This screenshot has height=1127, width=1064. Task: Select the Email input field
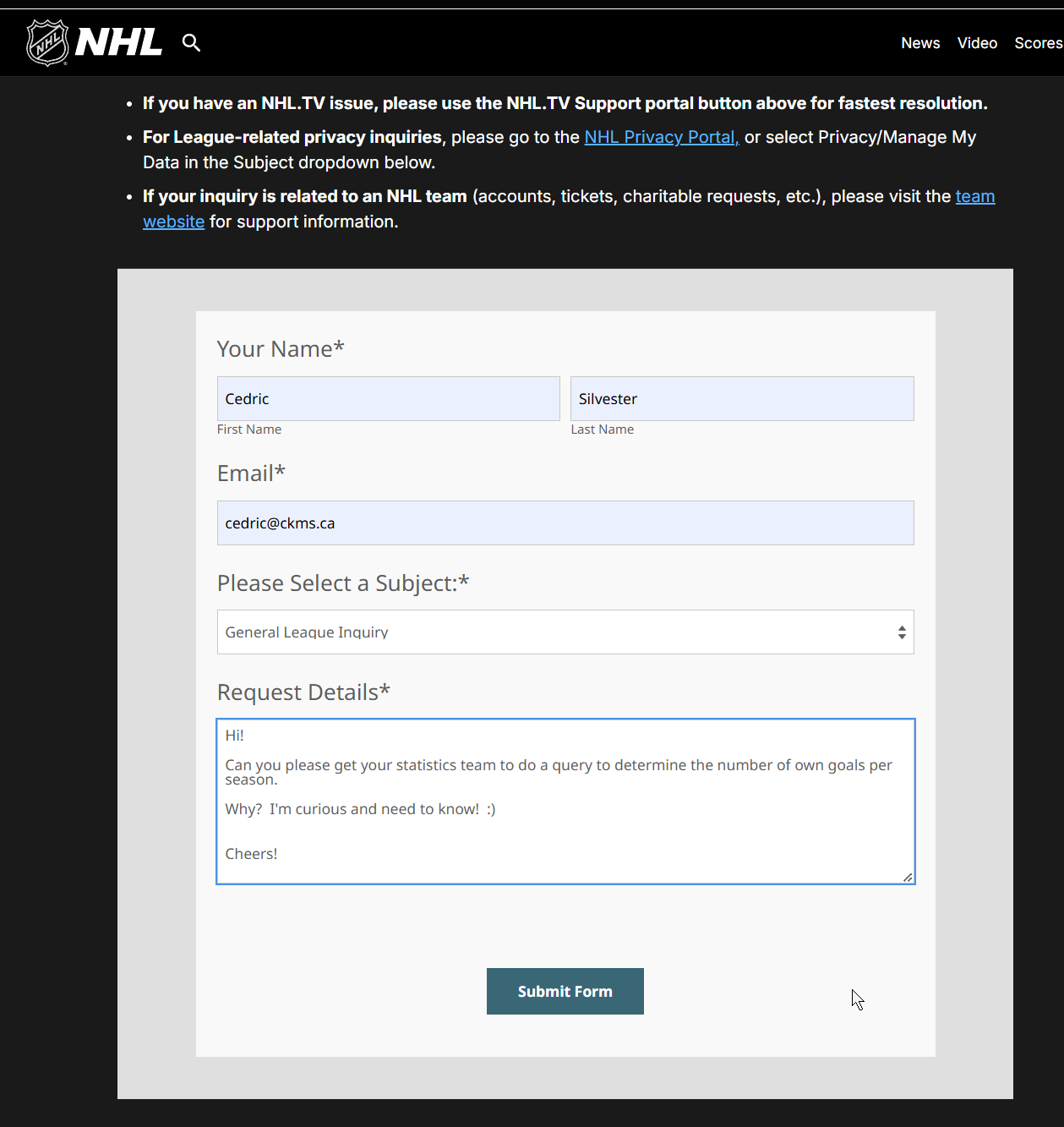(x=565, y=523)
